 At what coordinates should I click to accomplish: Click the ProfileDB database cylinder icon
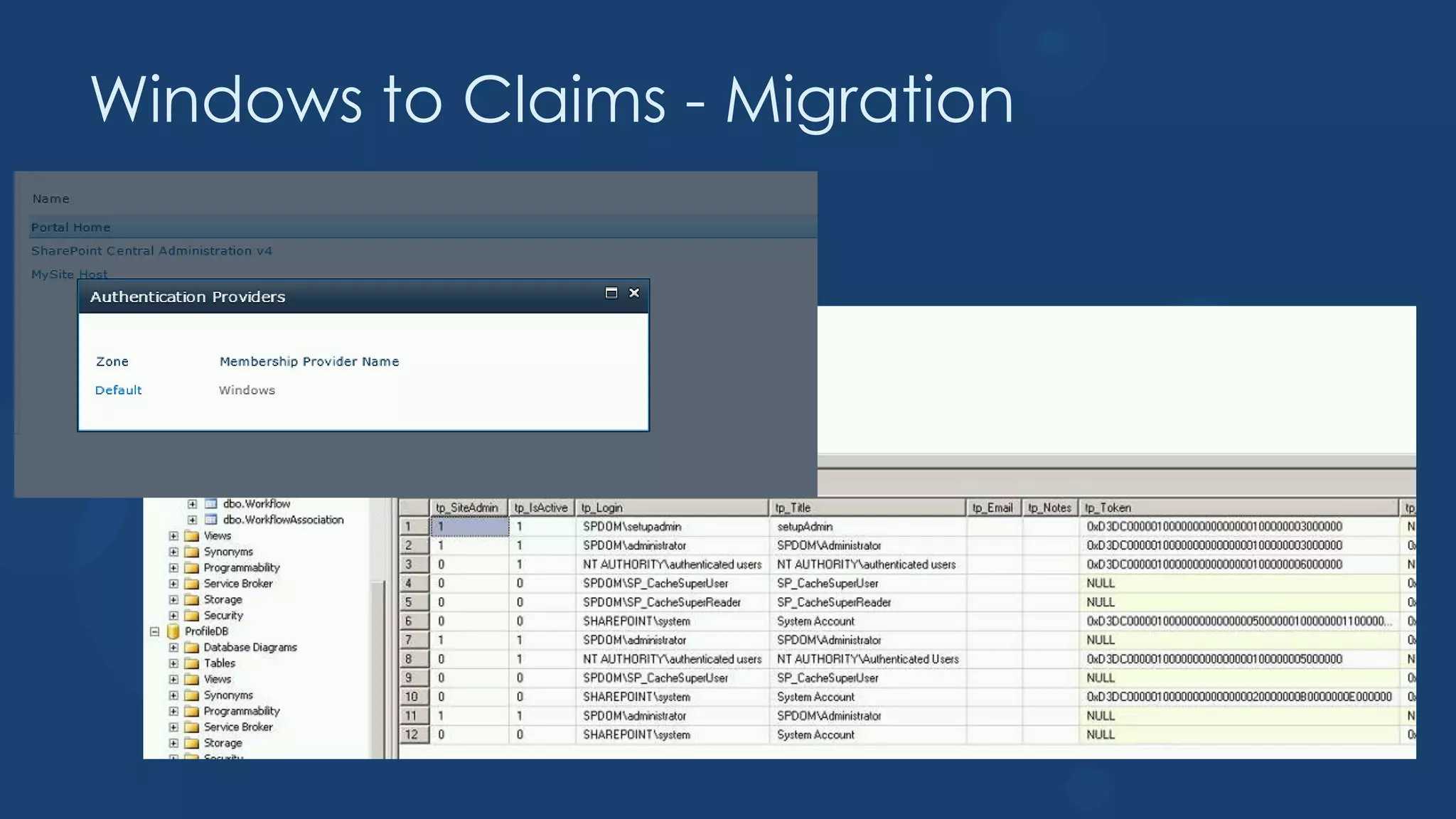(173, 631)
